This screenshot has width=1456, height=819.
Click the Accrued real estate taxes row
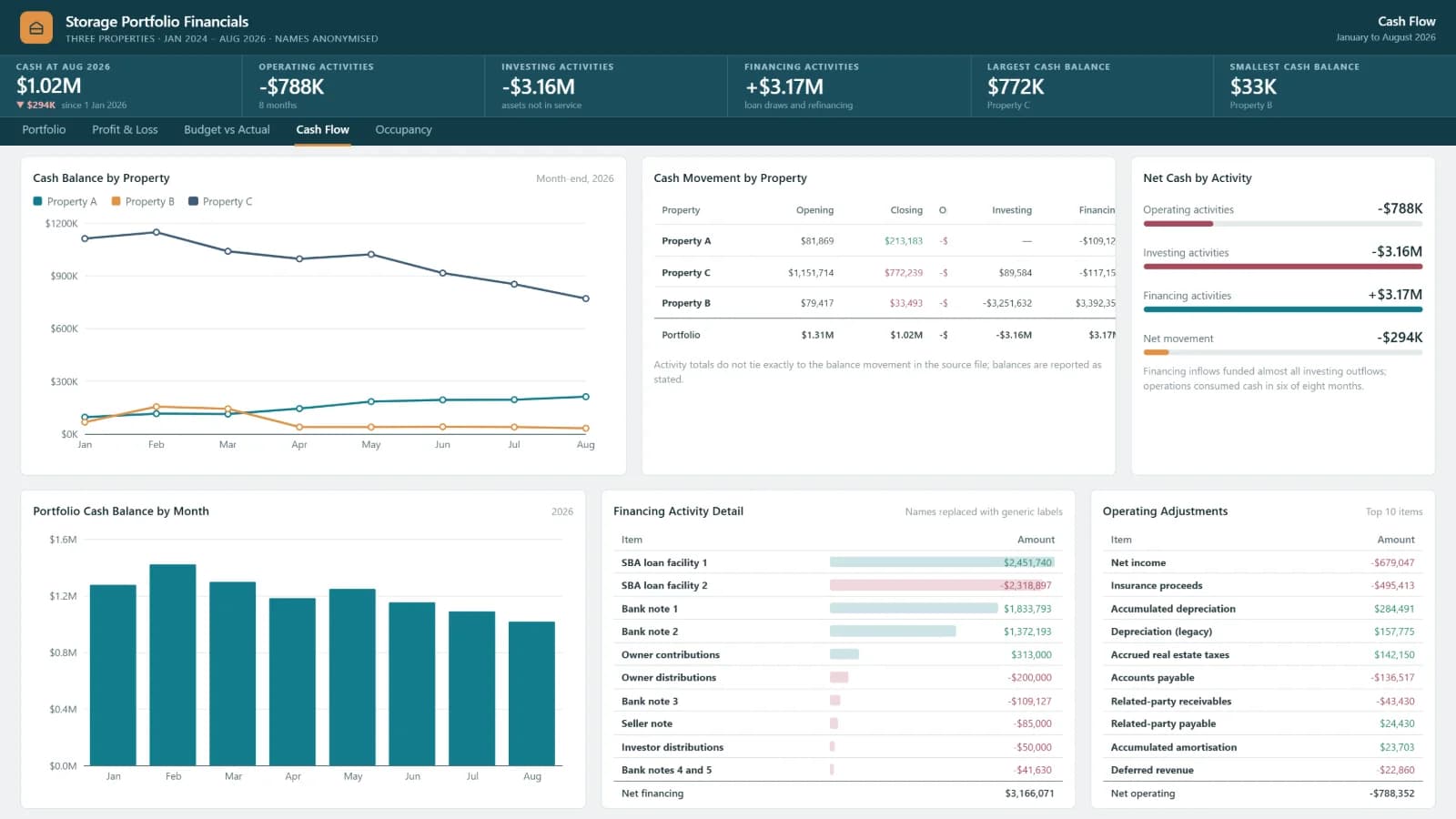click(x=1263, y=654)
